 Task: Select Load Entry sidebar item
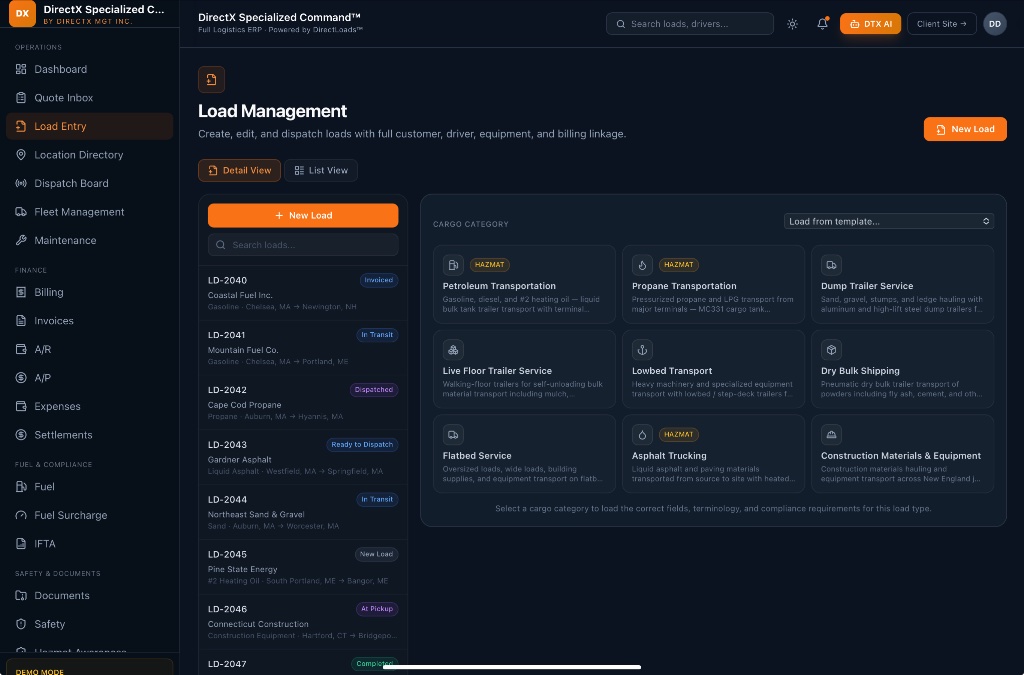click(x=89, y=126)
